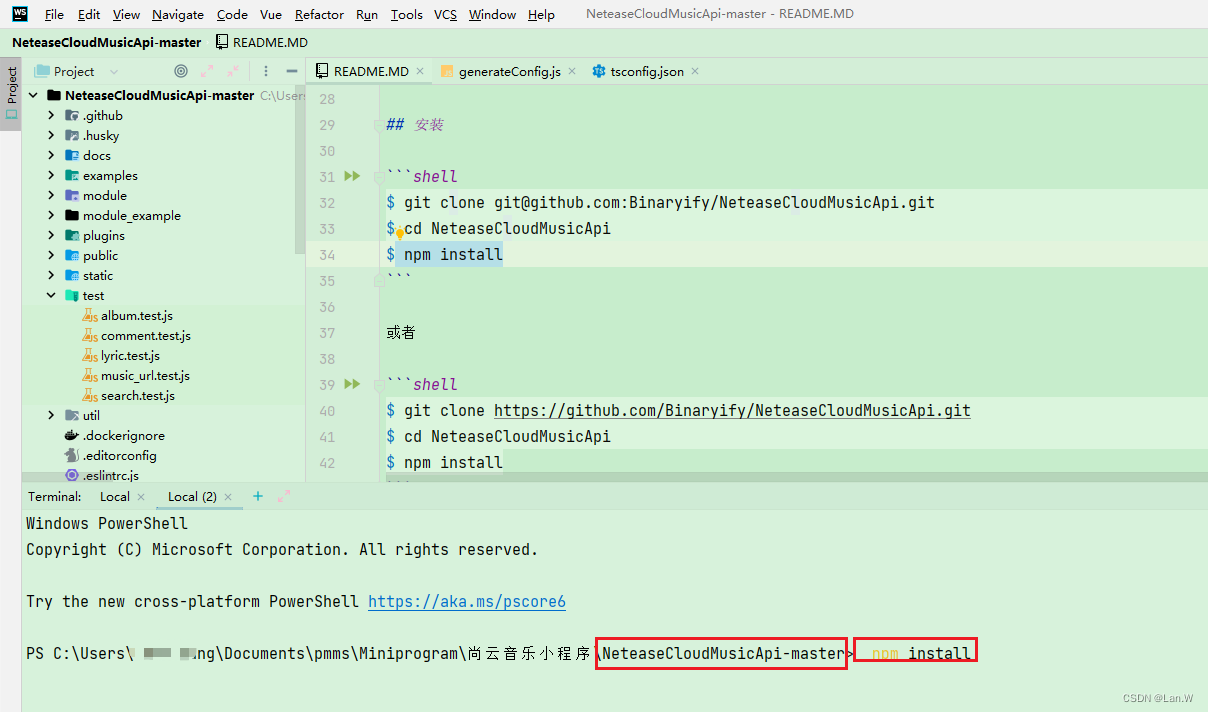Viewport: 1208px width, 712px height.
Task: Click the .eslintrc.js ESLint icon
Action: point(72,476)
